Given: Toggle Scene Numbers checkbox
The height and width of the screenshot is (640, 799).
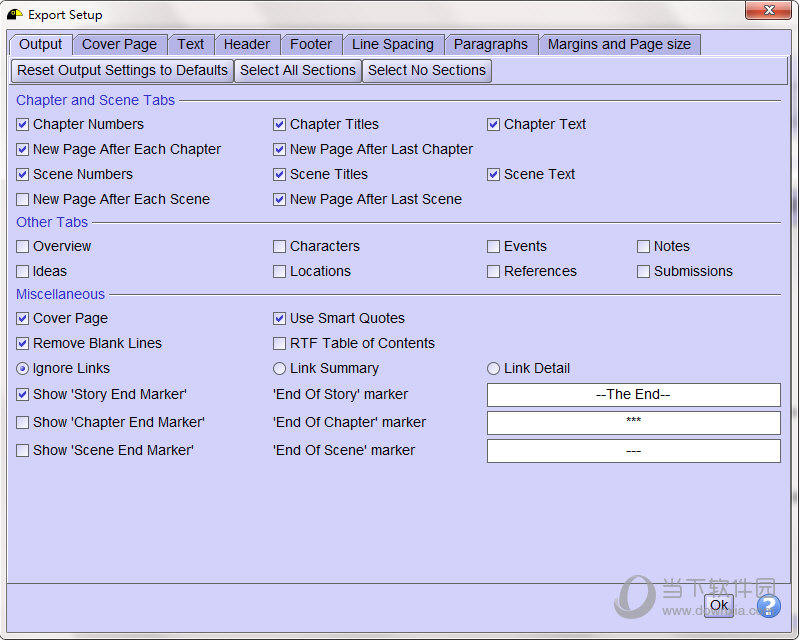Looking at the screenshot, I should [22, 174].
